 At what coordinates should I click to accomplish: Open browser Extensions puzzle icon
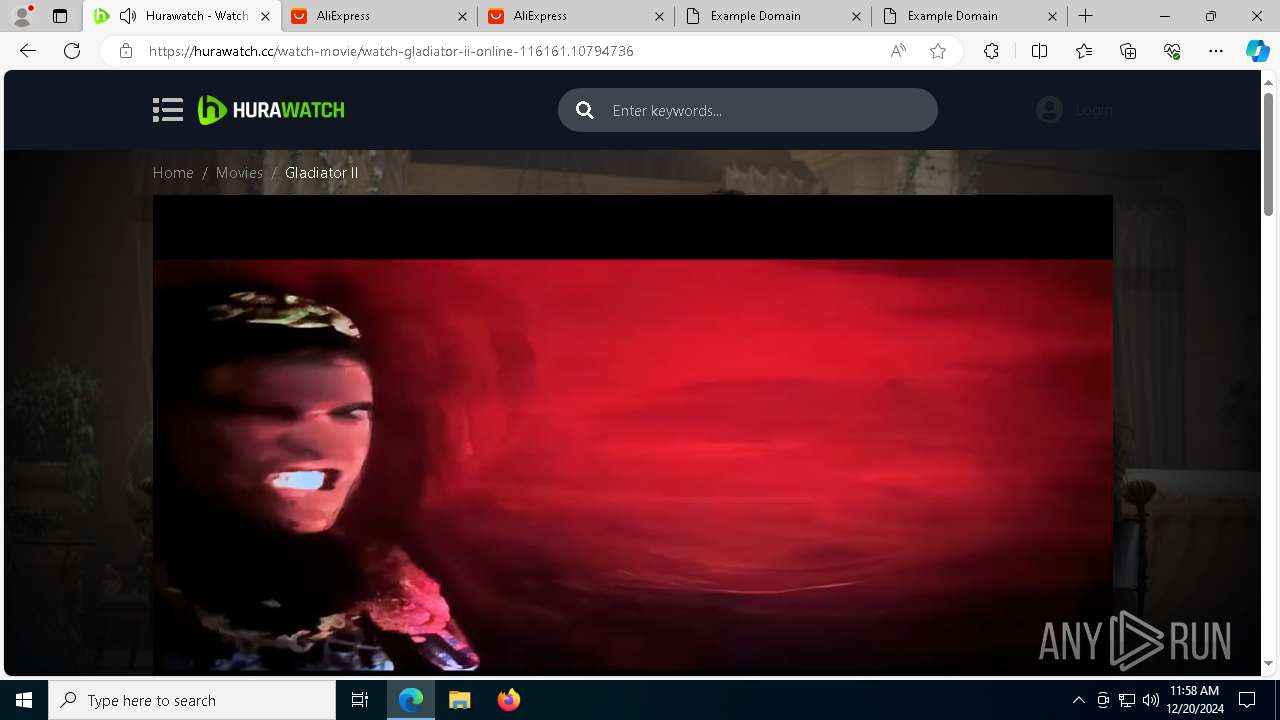pyautogui.click(x=991, y=51)
